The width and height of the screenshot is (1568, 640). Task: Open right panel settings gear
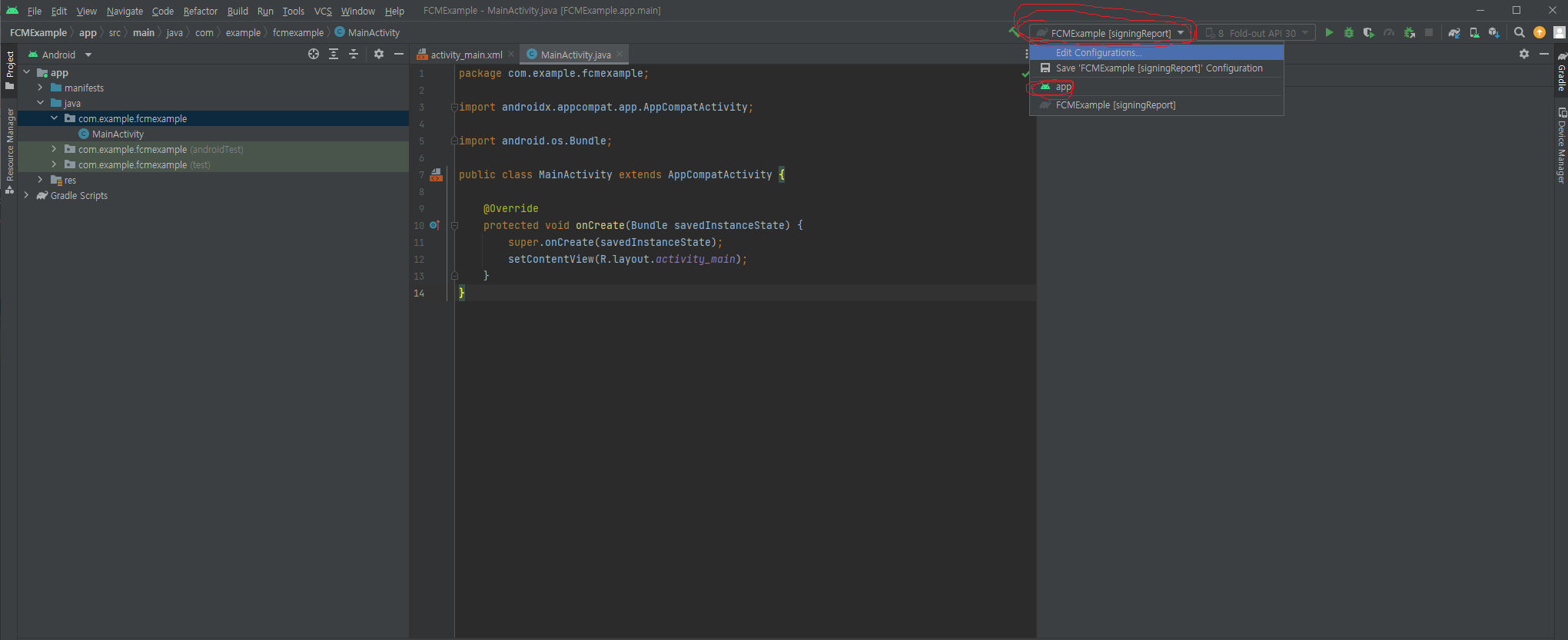[x=1524, y=54]
